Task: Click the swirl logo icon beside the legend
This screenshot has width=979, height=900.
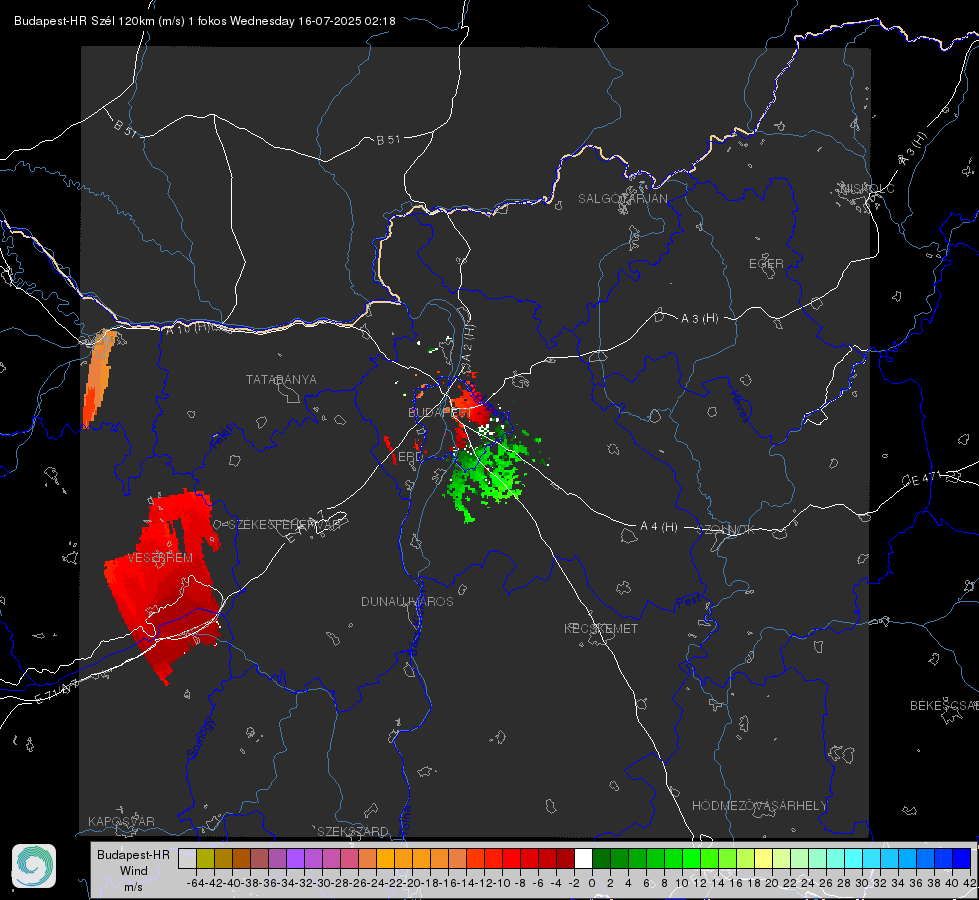Action: coord(34,866)
